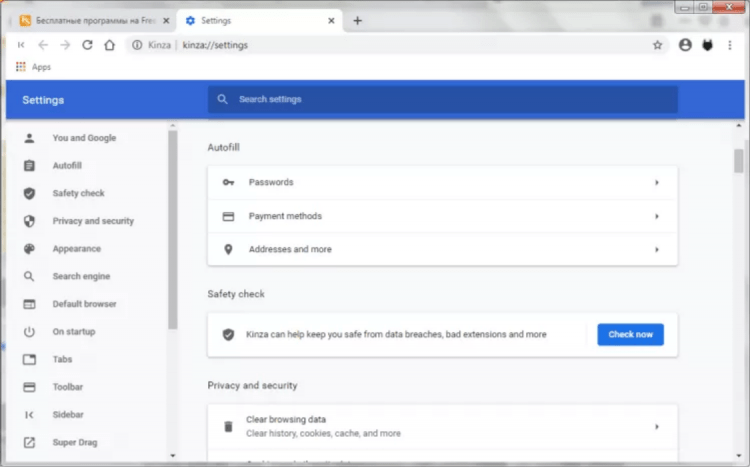Click the Autofill clipboard icon in sidebar
Image resolution: width=750 pixels, height=467 pixels.
(x=29, y=166)
